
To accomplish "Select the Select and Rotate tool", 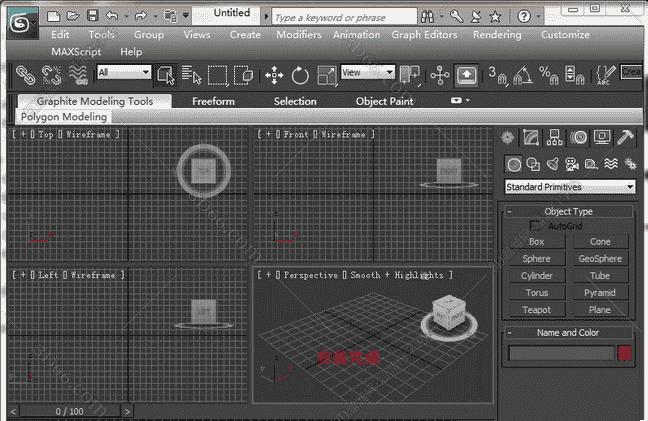I will click(x=301, y=74).
